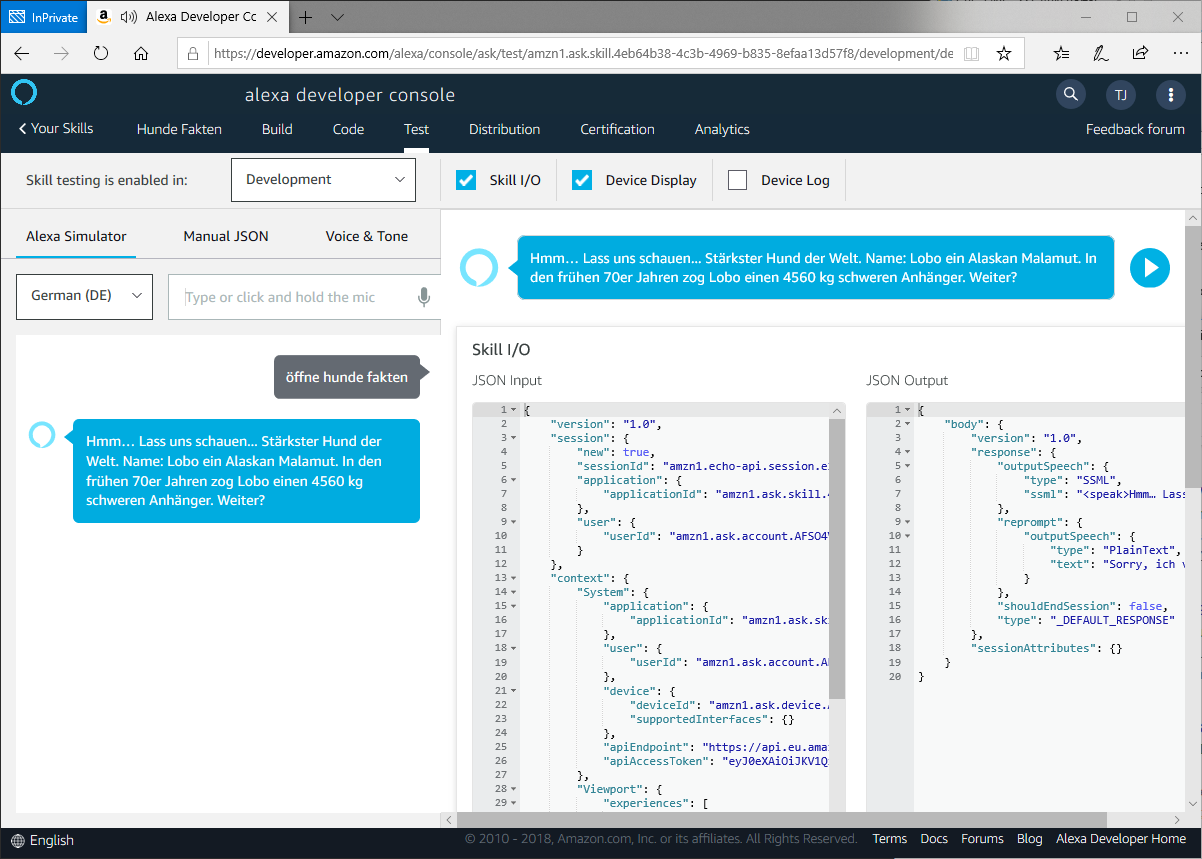Screen dimensions: 1202x859
Task: Switch to the Manual JSON tab
Action: point(226,236)
